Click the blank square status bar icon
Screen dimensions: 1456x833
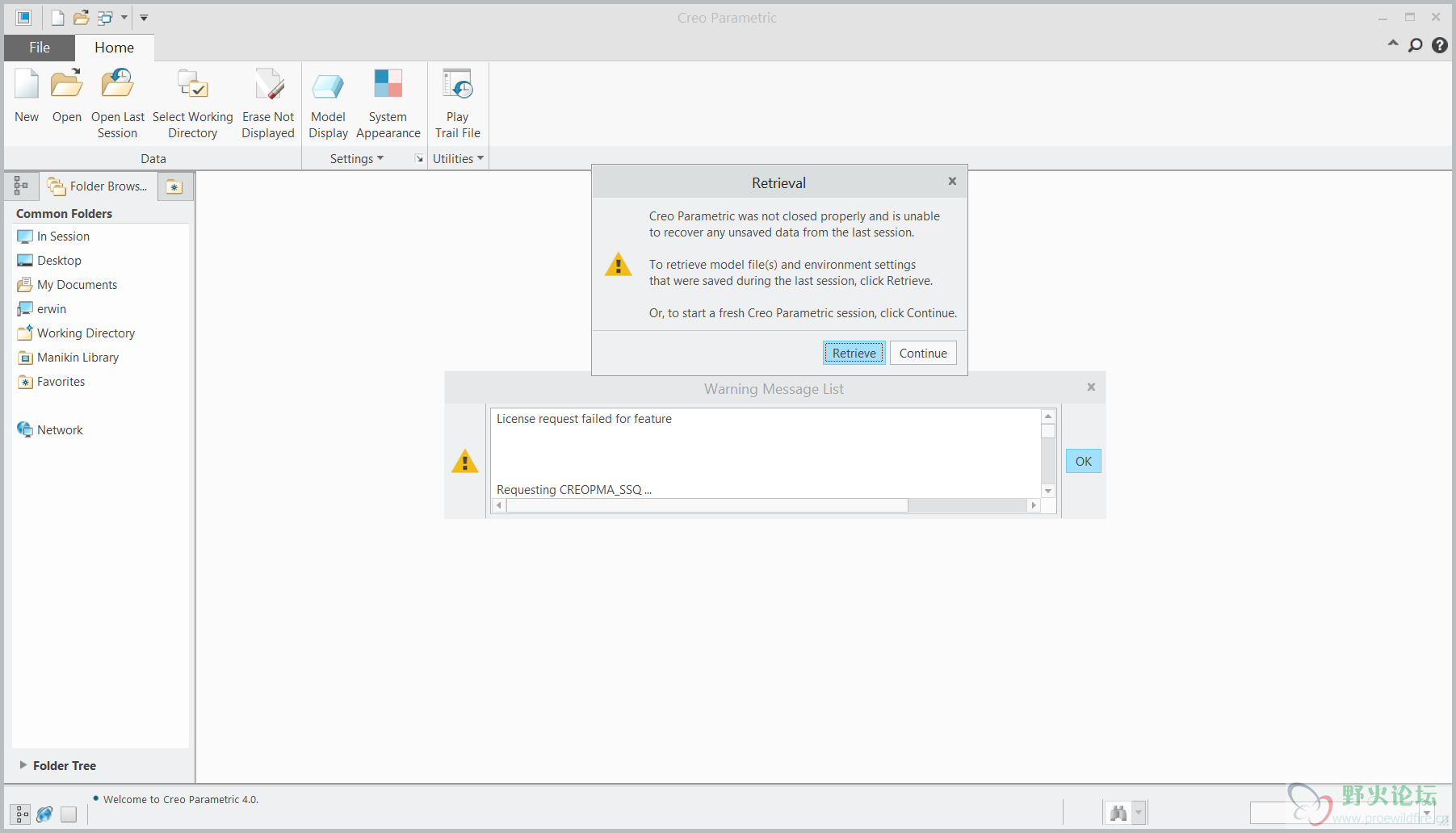click(69, 814)
